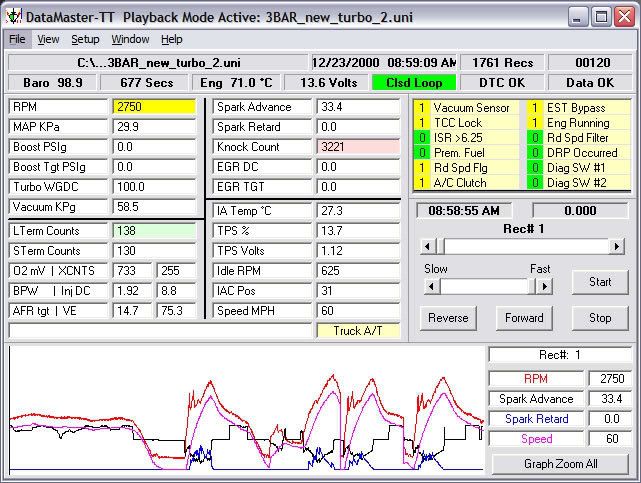
Task: Click the Graph Zoom All button
Action: (x=560, y=464)
